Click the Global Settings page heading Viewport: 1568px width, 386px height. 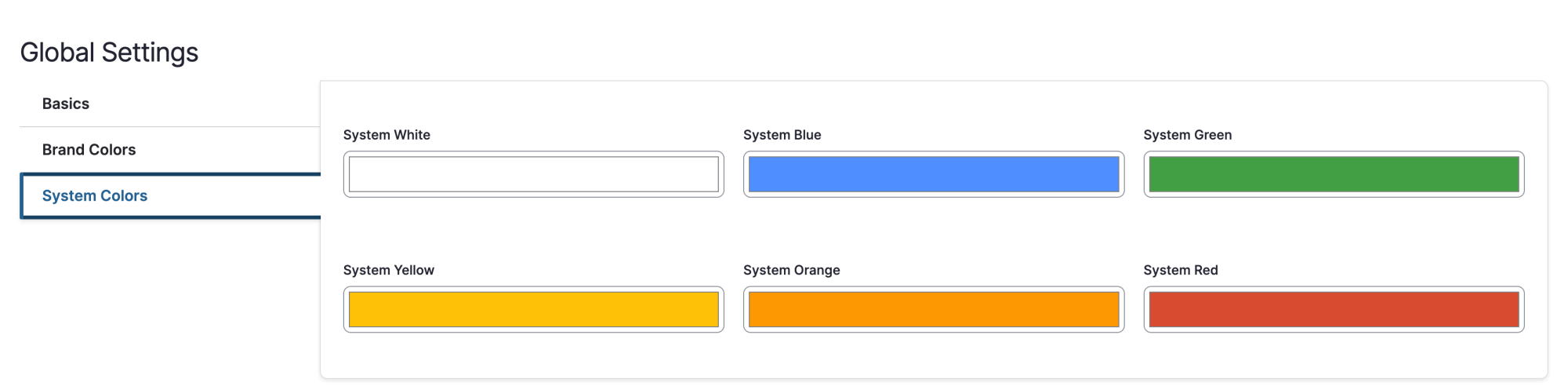point(109,53)
